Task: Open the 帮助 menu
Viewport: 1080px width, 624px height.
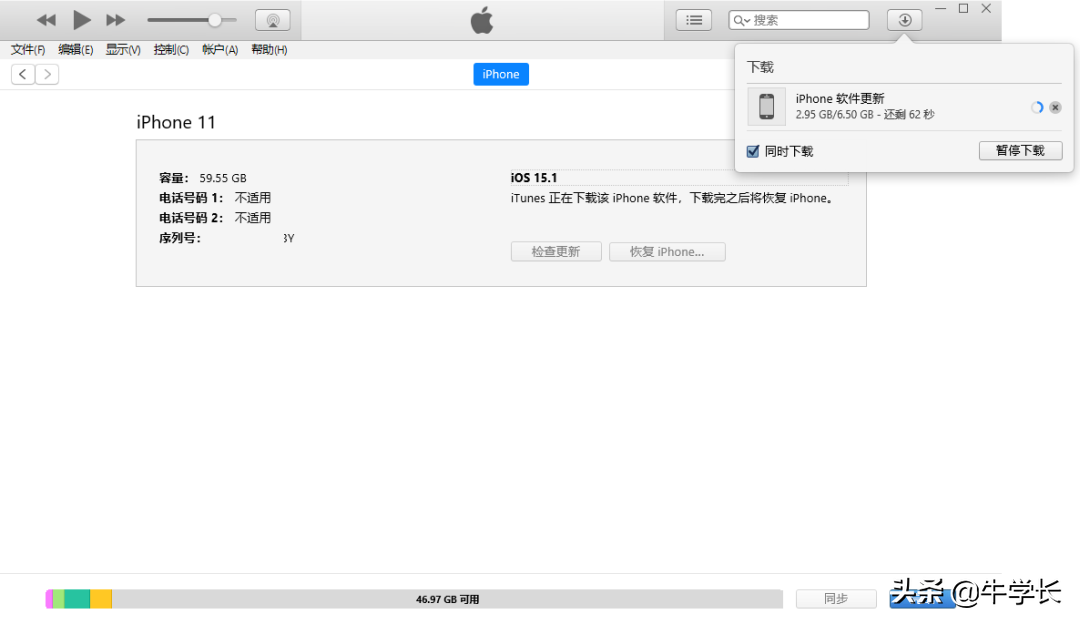Action: [268, 49]
